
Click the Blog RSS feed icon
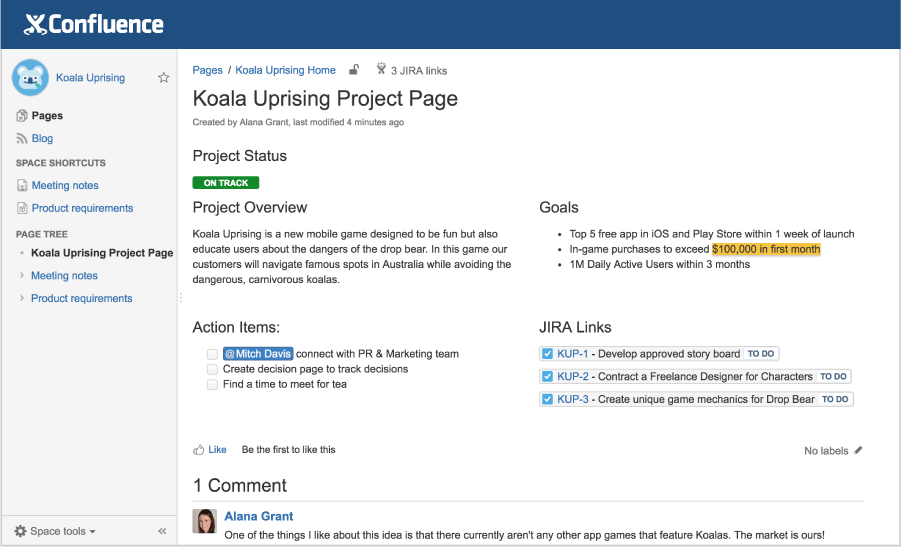click(22, 138)
